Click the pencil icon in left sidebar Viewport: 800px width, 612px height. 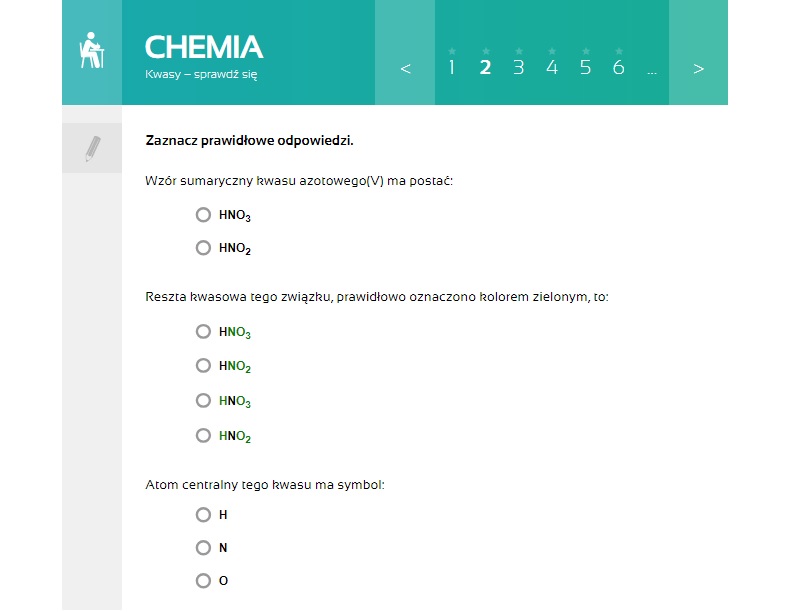[x=92, y=149]
